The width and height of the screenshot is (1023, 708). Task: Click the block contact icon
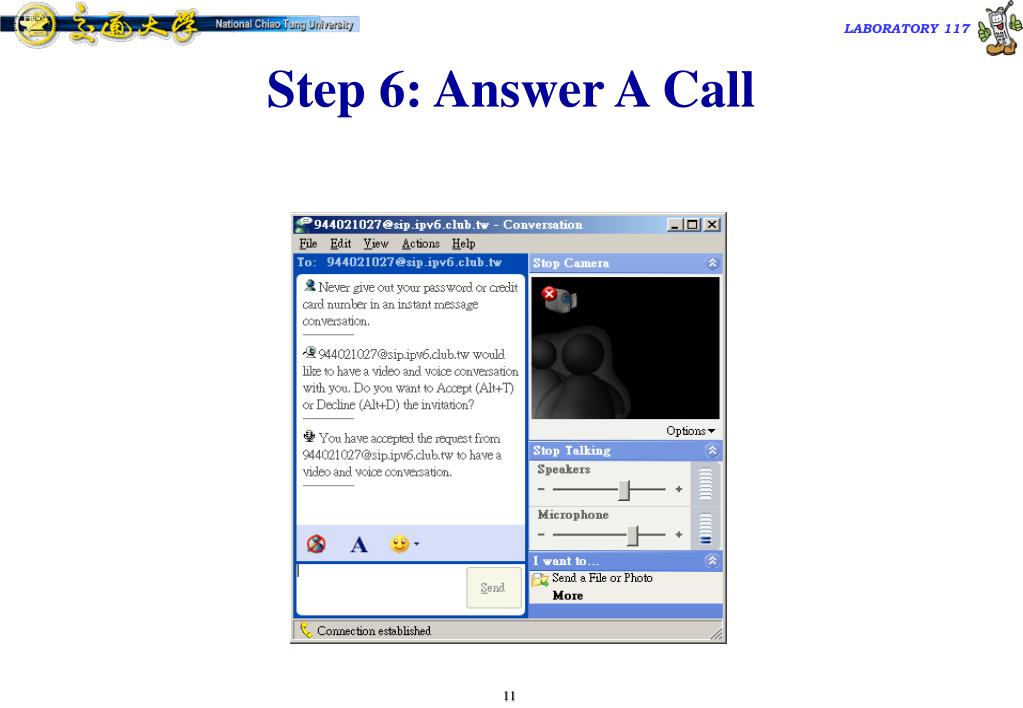316,544
